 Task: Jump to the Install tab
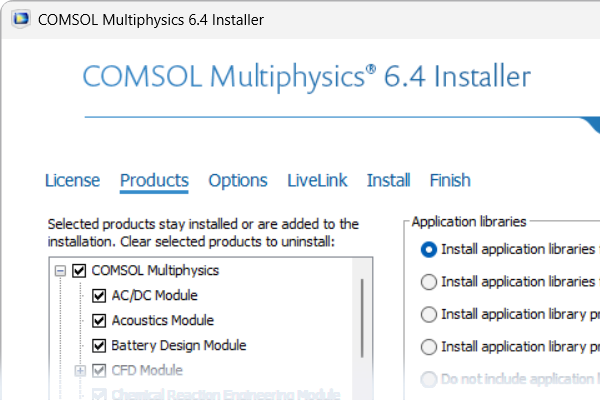pyautogui.click(x=388, y=181)
